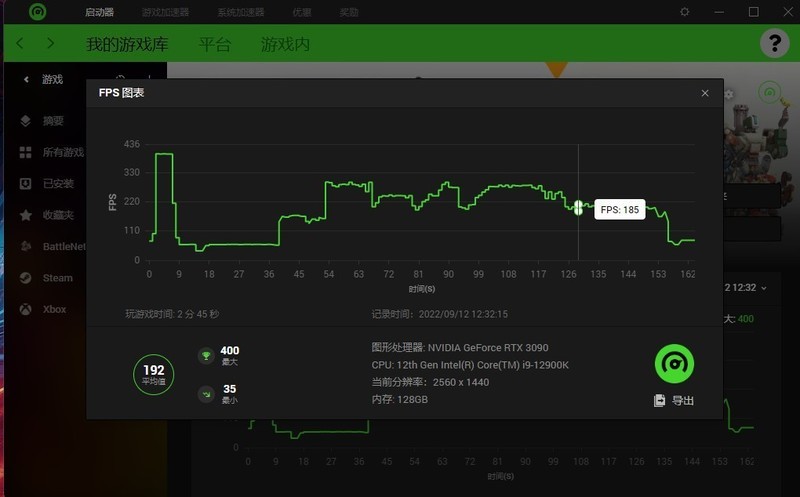Click the 导出 export button

click(674, 401)
